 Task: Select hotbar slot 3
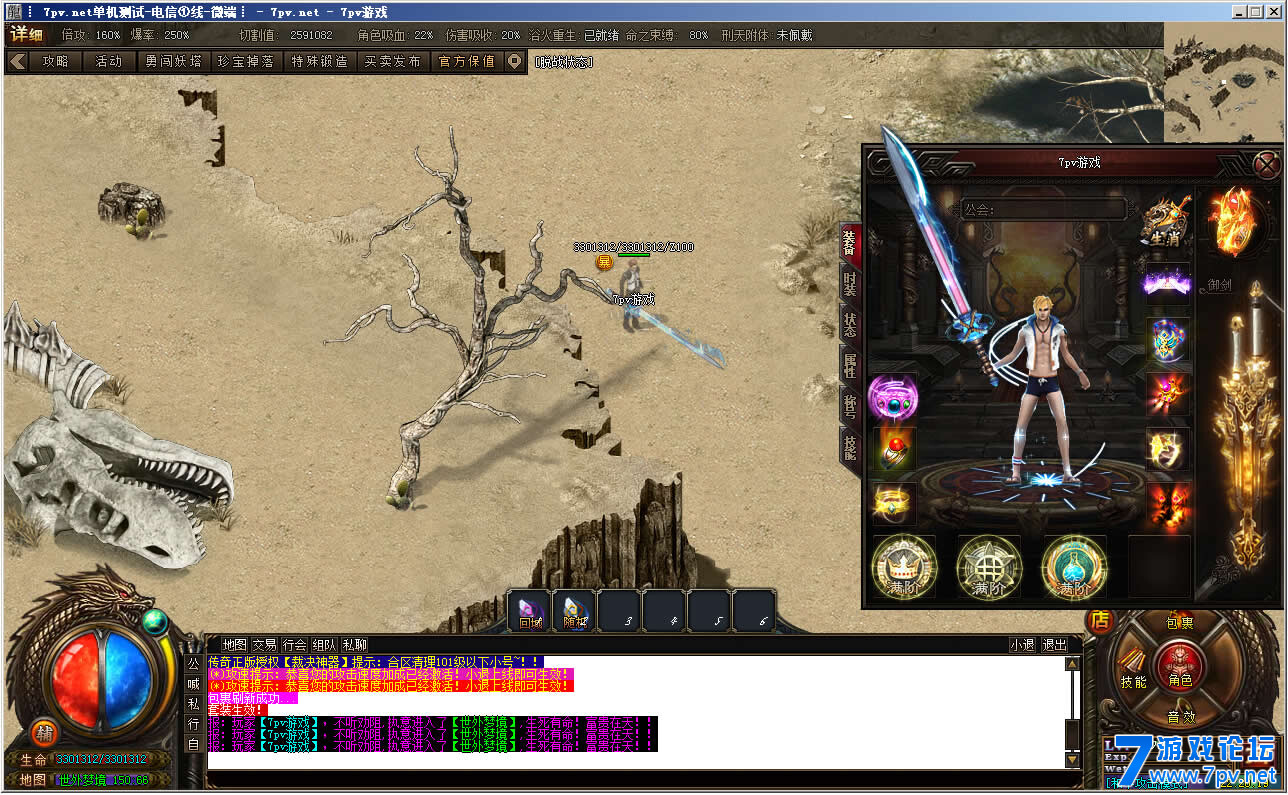click(620, 611)
